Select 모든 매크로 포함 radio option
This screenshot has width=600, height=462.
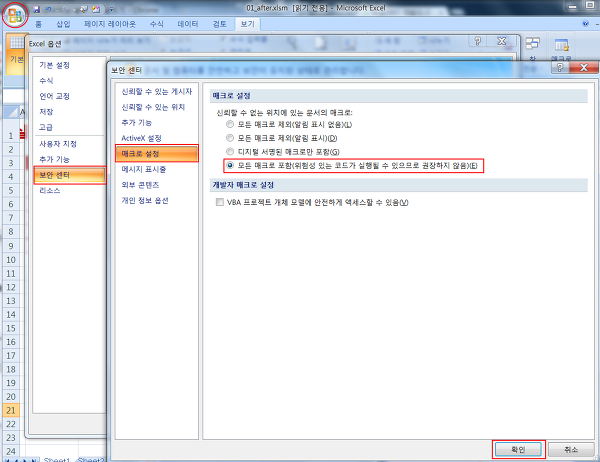click(x=230, y=165)
